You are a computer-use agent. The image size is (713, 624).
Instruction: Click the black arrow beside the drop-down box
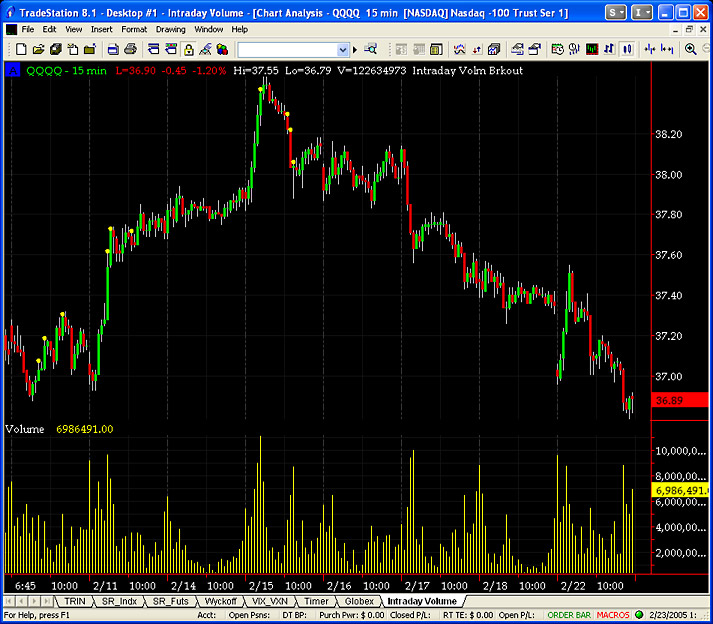coord(355,50)
